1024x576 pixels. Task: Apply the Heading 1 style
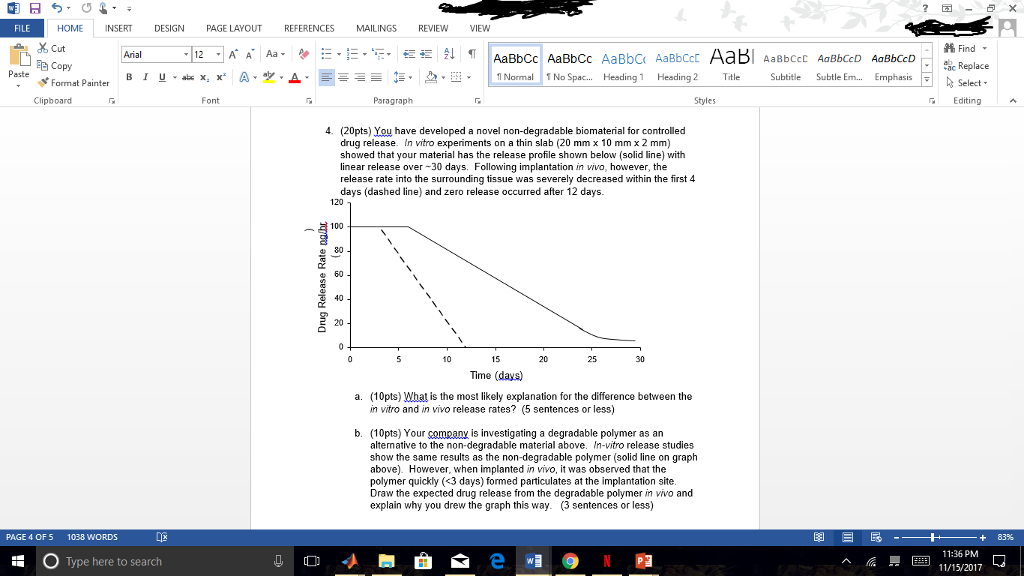coord(623,65)
